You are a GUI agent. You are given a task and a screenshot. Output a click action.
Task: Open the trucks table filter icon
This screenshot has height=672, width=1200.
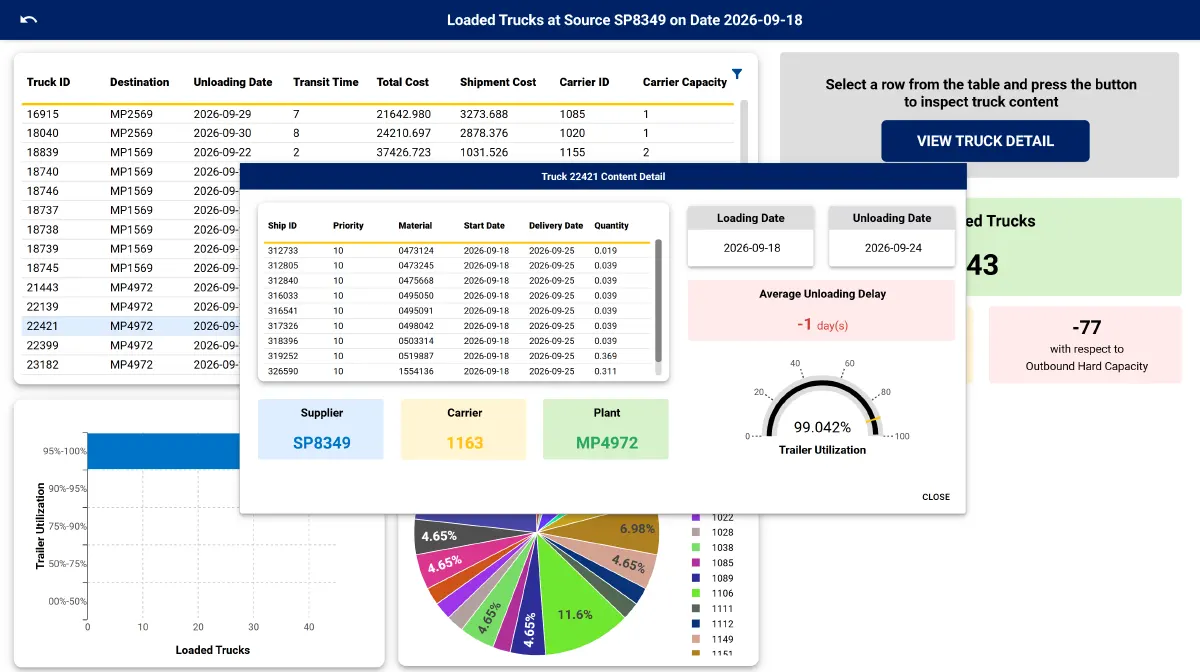(x=737, y=73)
